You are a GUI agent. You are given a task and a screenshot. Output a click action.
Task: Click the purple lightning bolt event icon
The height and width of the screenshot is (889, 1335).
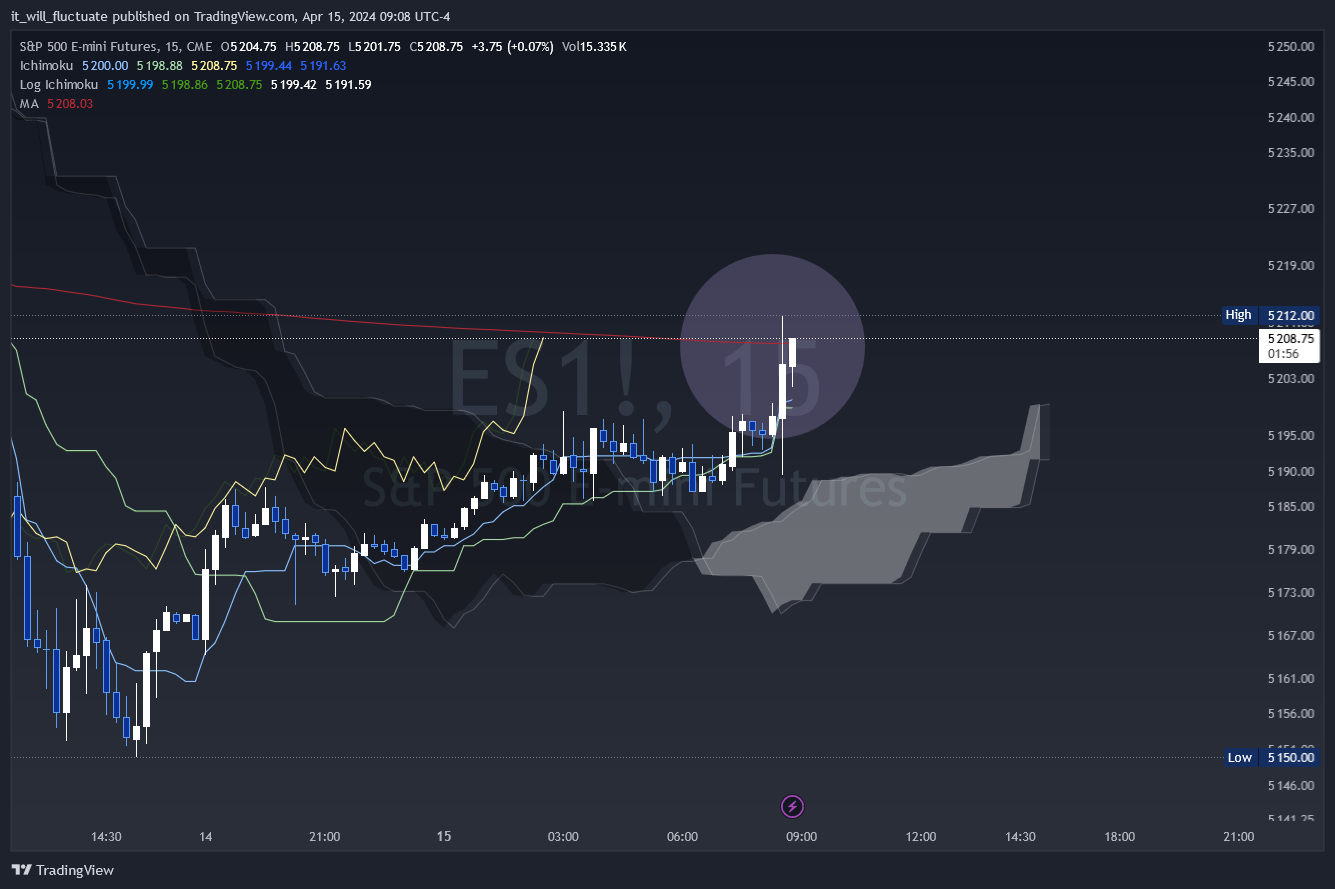(x=792, y=806)
